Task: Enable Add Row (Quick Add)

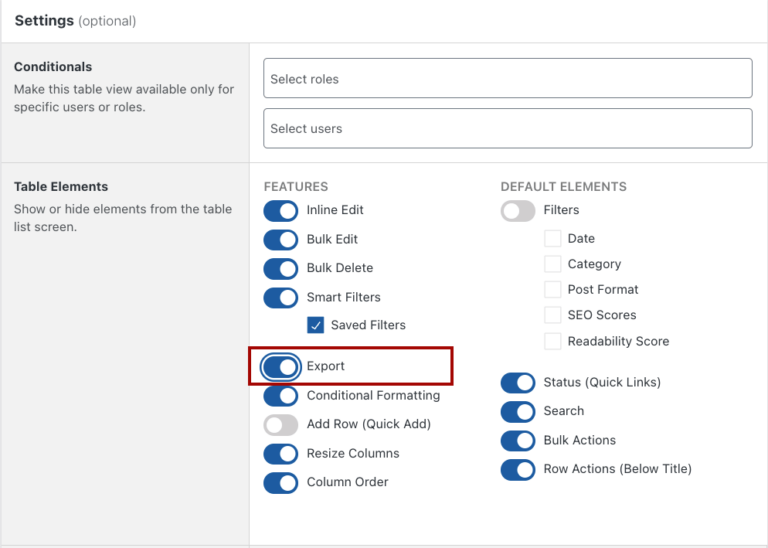Action: pos(281,425)
